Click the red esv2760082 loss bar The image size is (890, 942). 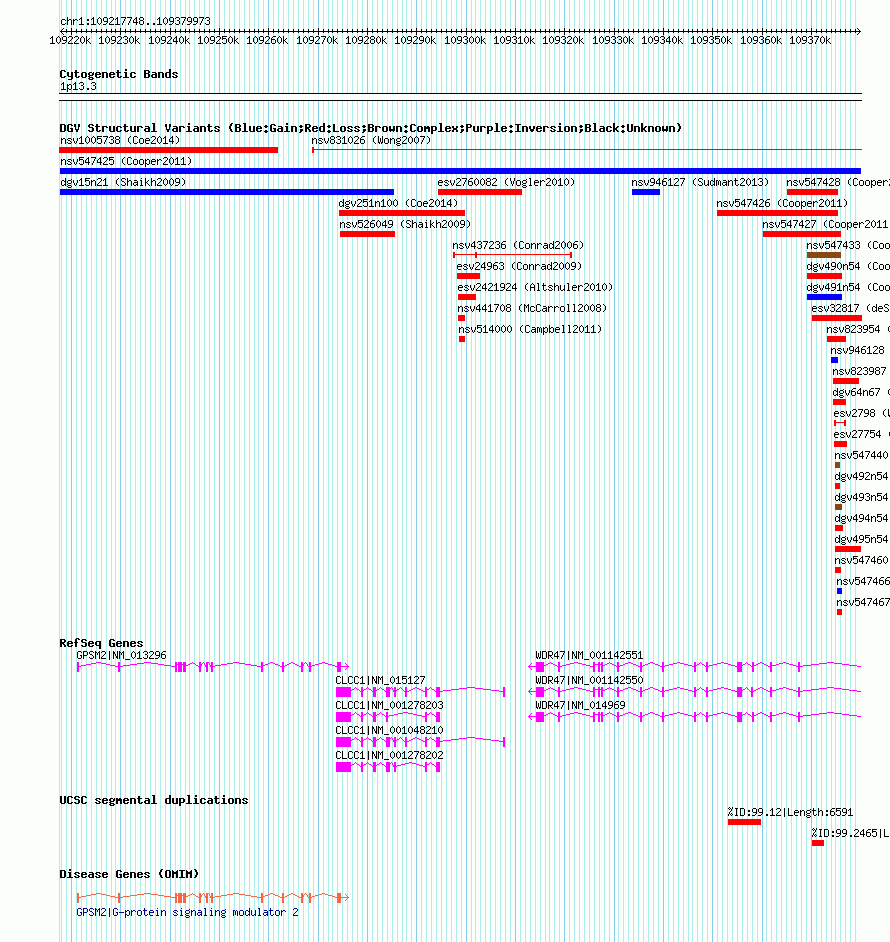[x=480, y=192]
